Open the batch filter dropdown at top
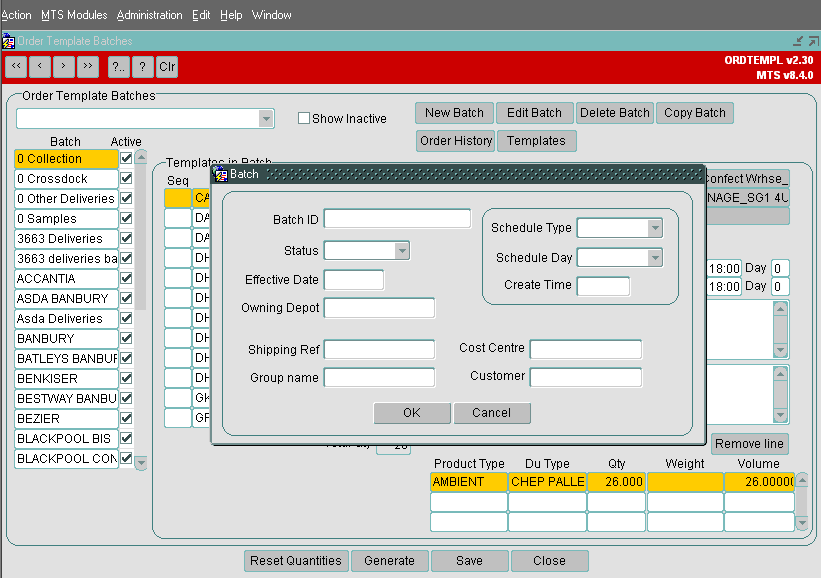Viewport: 821px width, 578px height. pyautogui.click(x=266, y=119)
